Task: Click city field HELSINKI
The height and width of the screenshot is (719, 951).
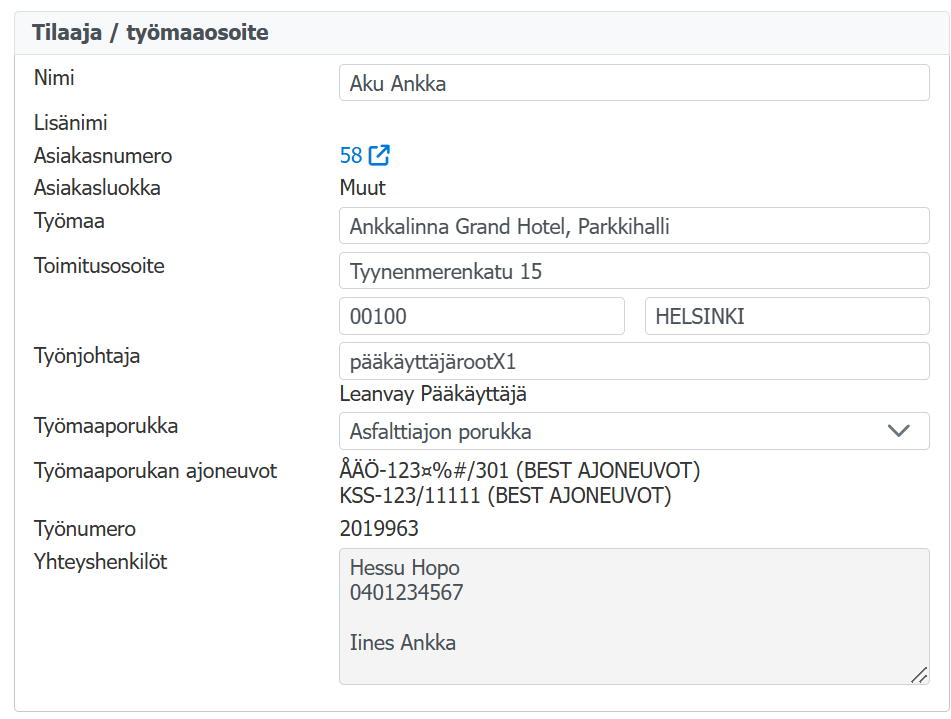Action: [787, 316]
